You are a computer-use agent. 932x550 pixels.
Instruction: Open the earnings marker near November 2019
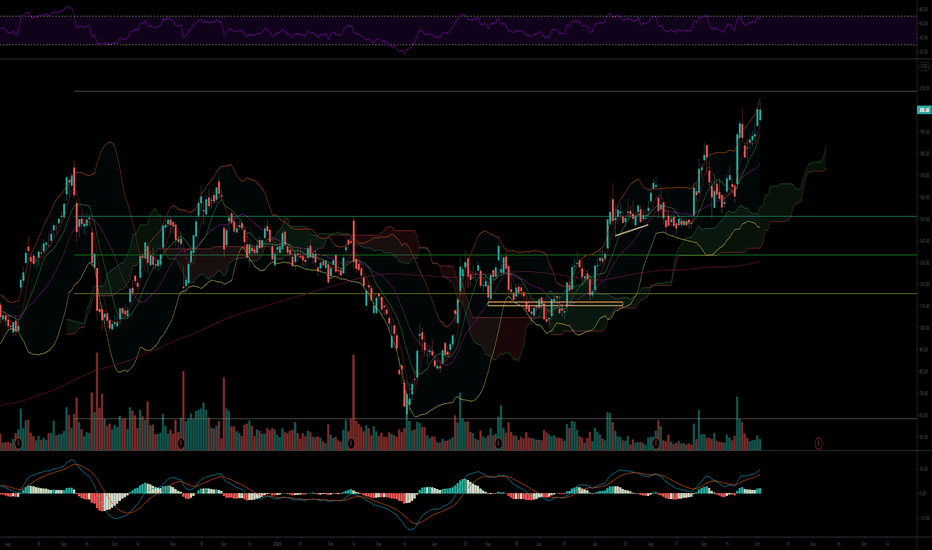tap(181, 443)
